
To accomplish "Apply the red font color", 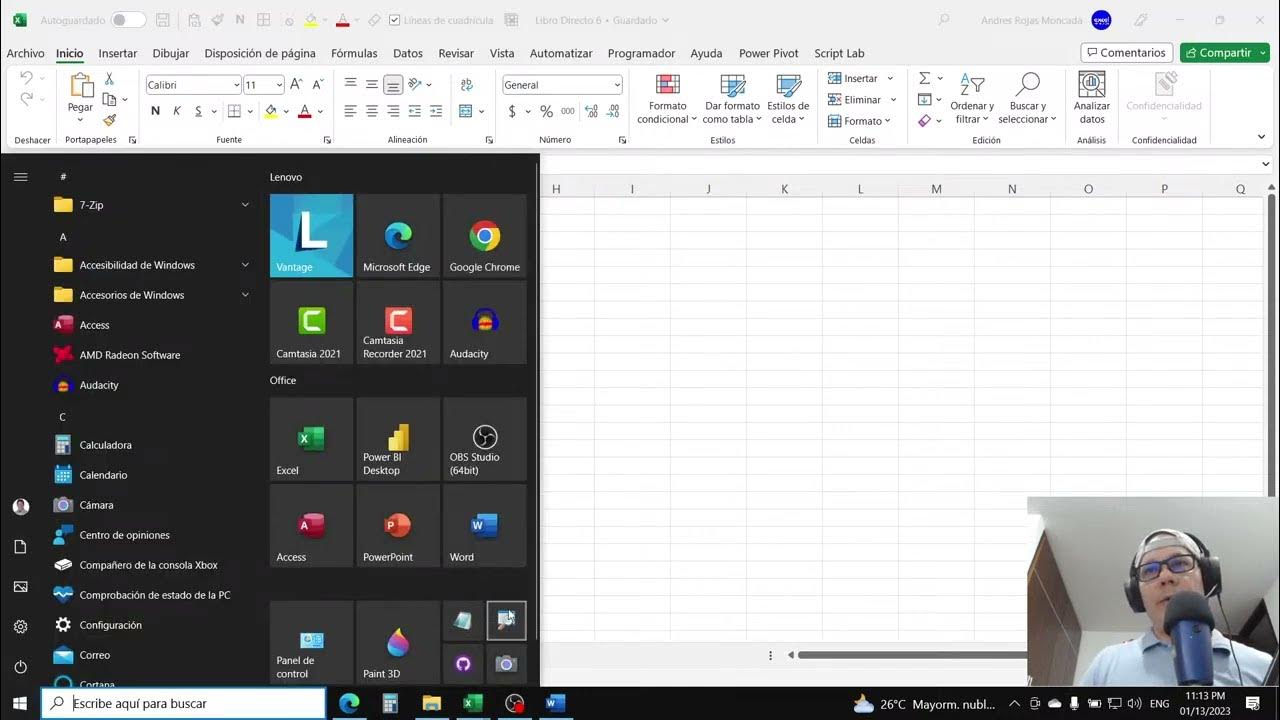I will tap(305, 111).
